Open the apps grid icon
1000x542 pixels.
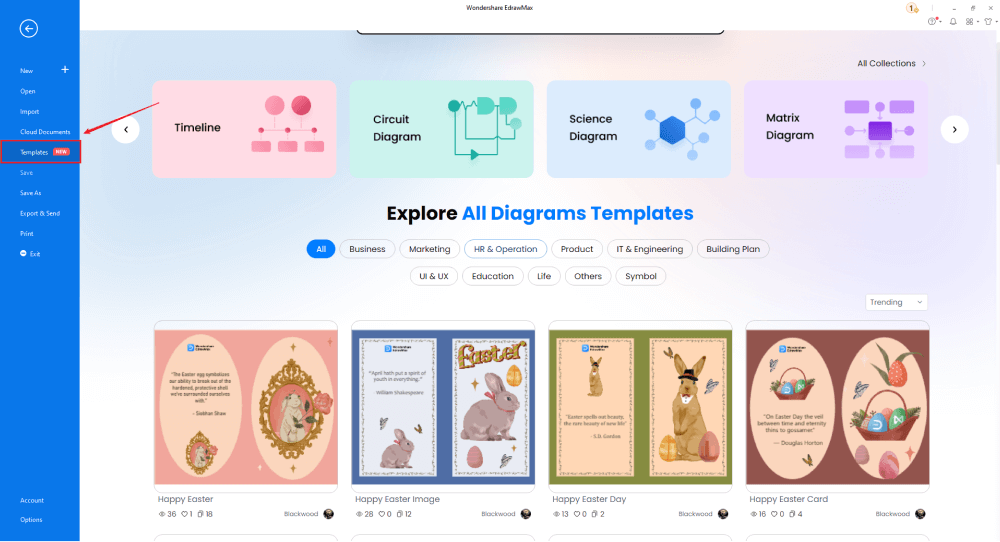pyautogui.click(x=970, y=21)
